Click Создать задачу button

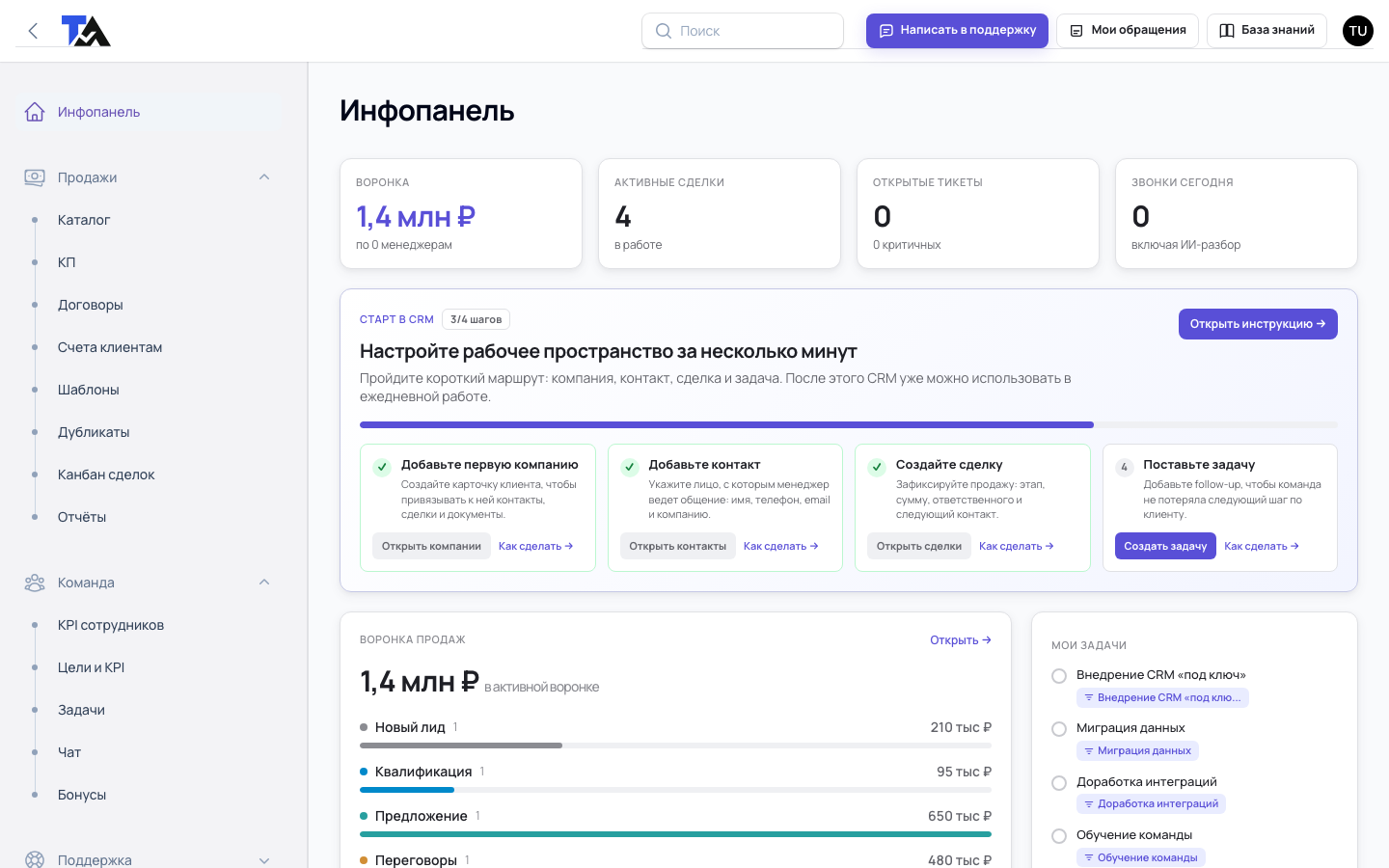coord(1165,546)
